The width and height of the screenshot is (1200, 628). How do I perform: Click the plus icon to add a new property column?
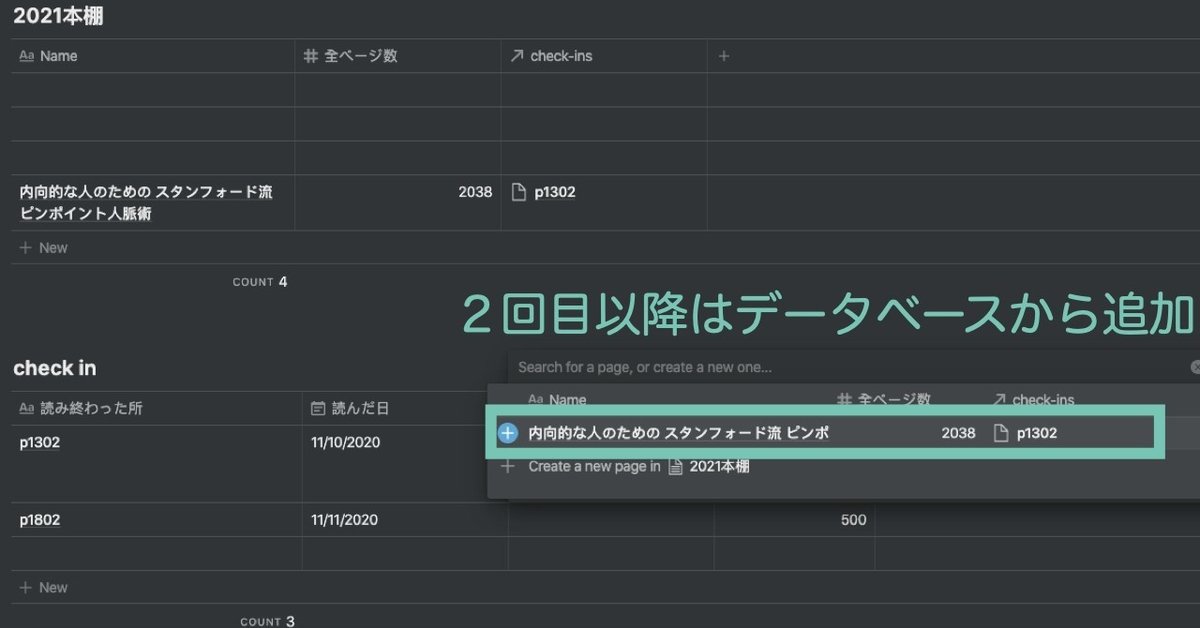click(x=724, y=56)
